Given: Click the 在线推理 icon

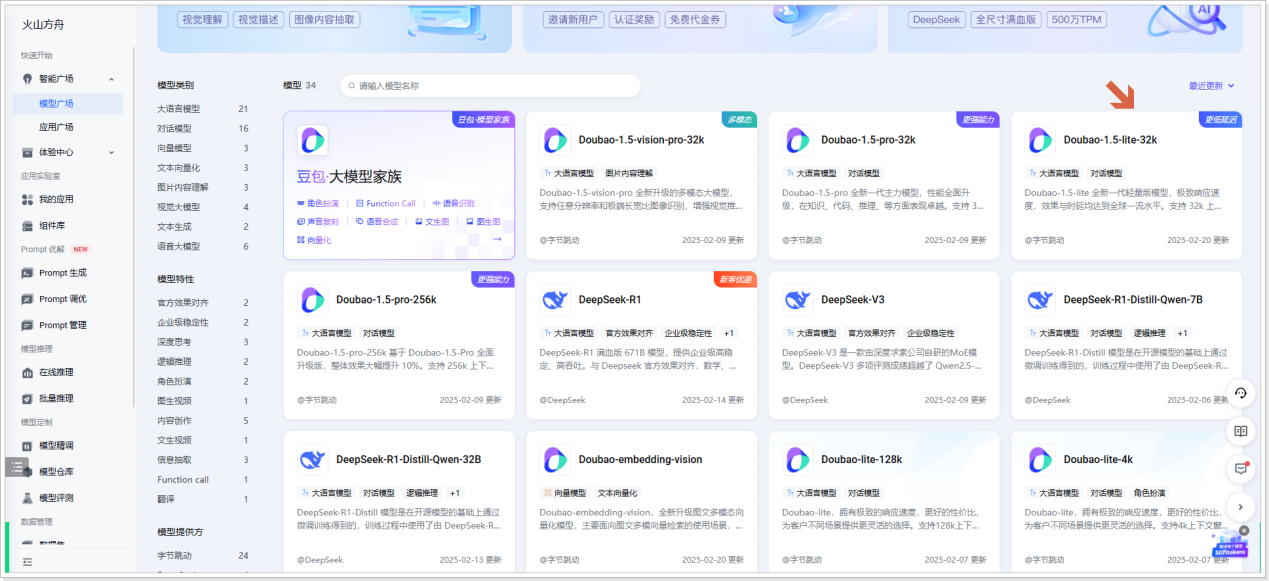Looking at the screenshot, I should point(27,372).
